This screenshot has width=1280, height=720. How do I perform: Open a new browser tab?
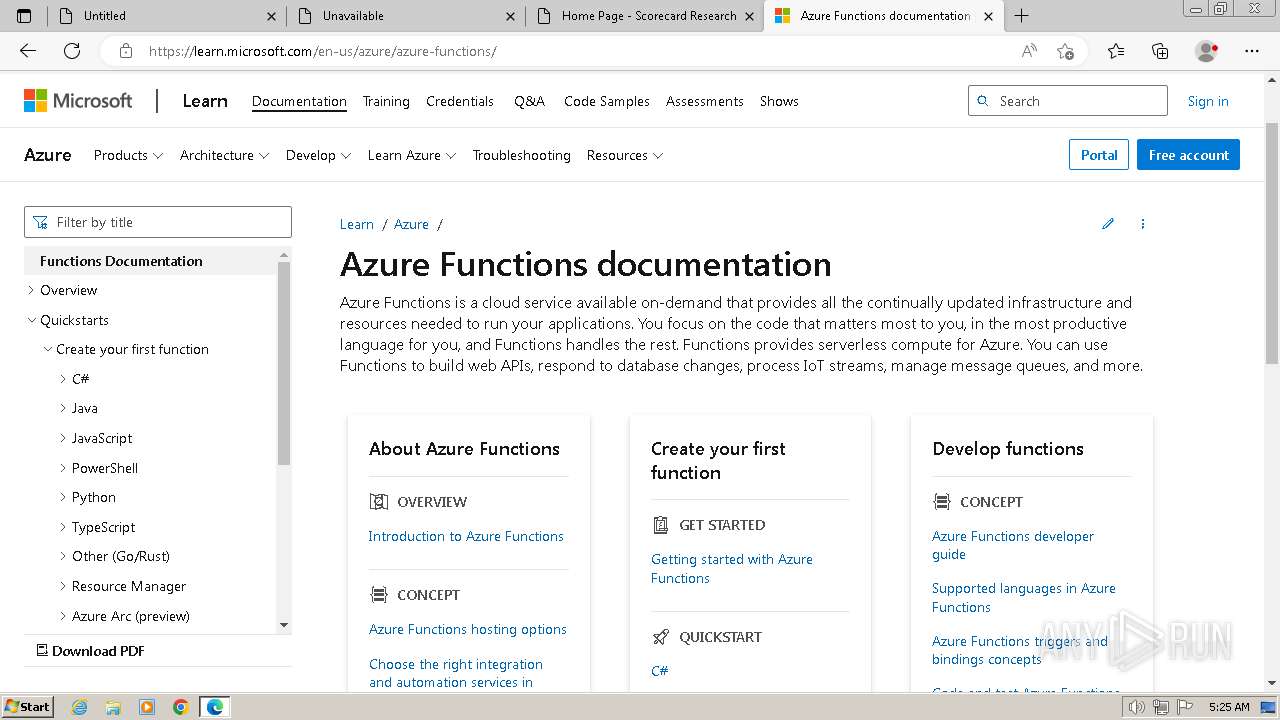(1021, 16)
